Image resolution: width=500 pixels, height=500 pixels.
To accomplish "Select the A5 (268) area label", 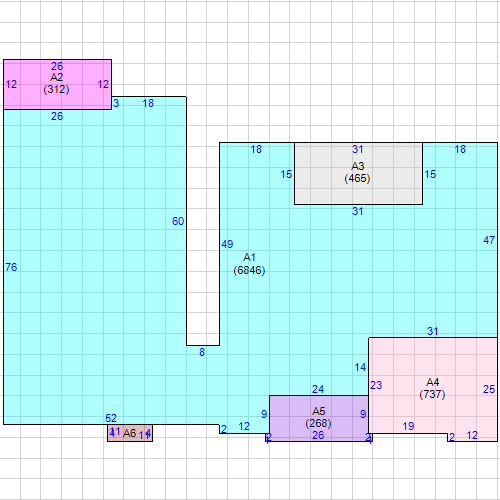I will 318,417.
